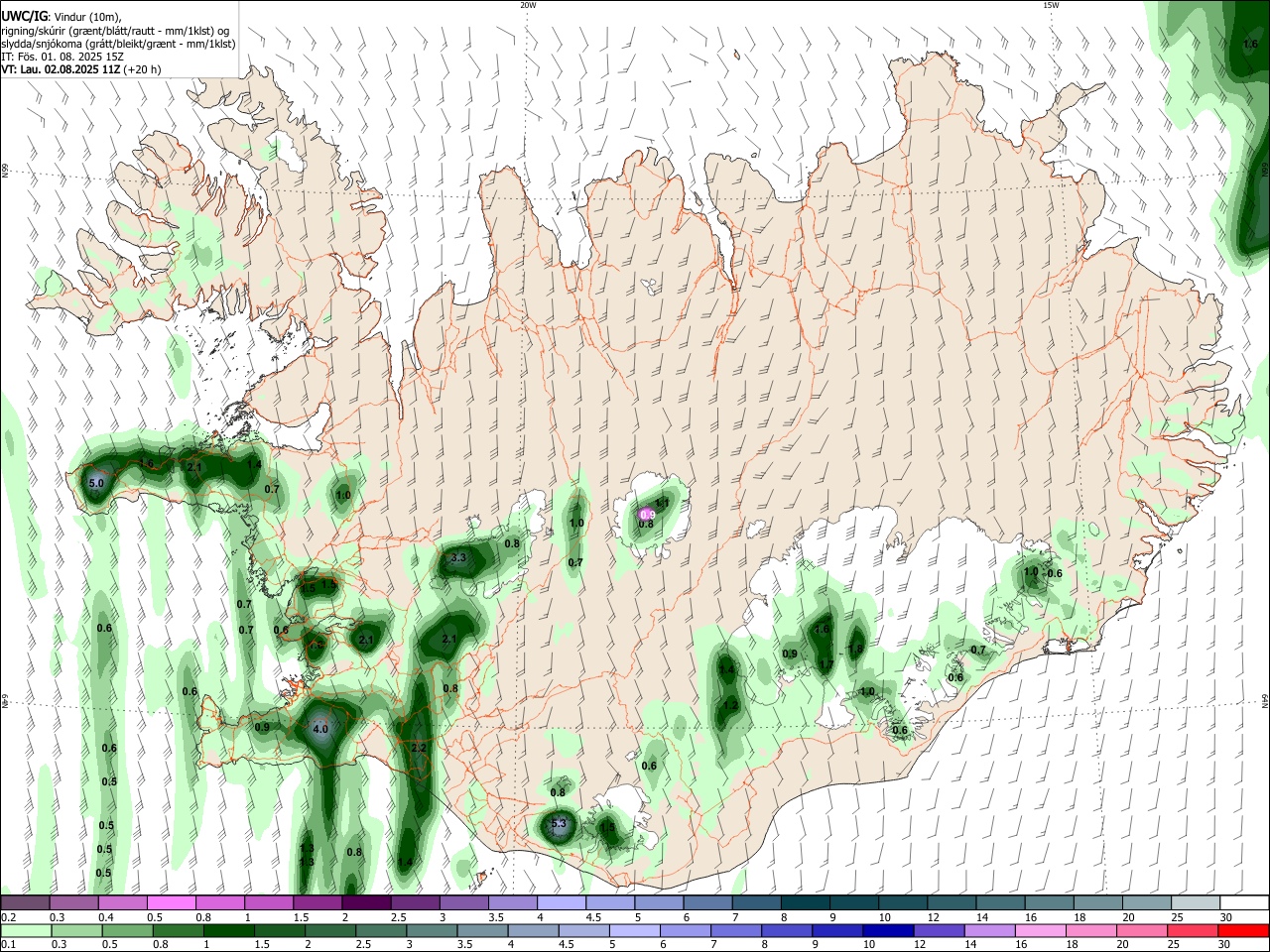Click the 1.7 rainfall value on the map
1270x952 pixels.
(x=825, y=664)
